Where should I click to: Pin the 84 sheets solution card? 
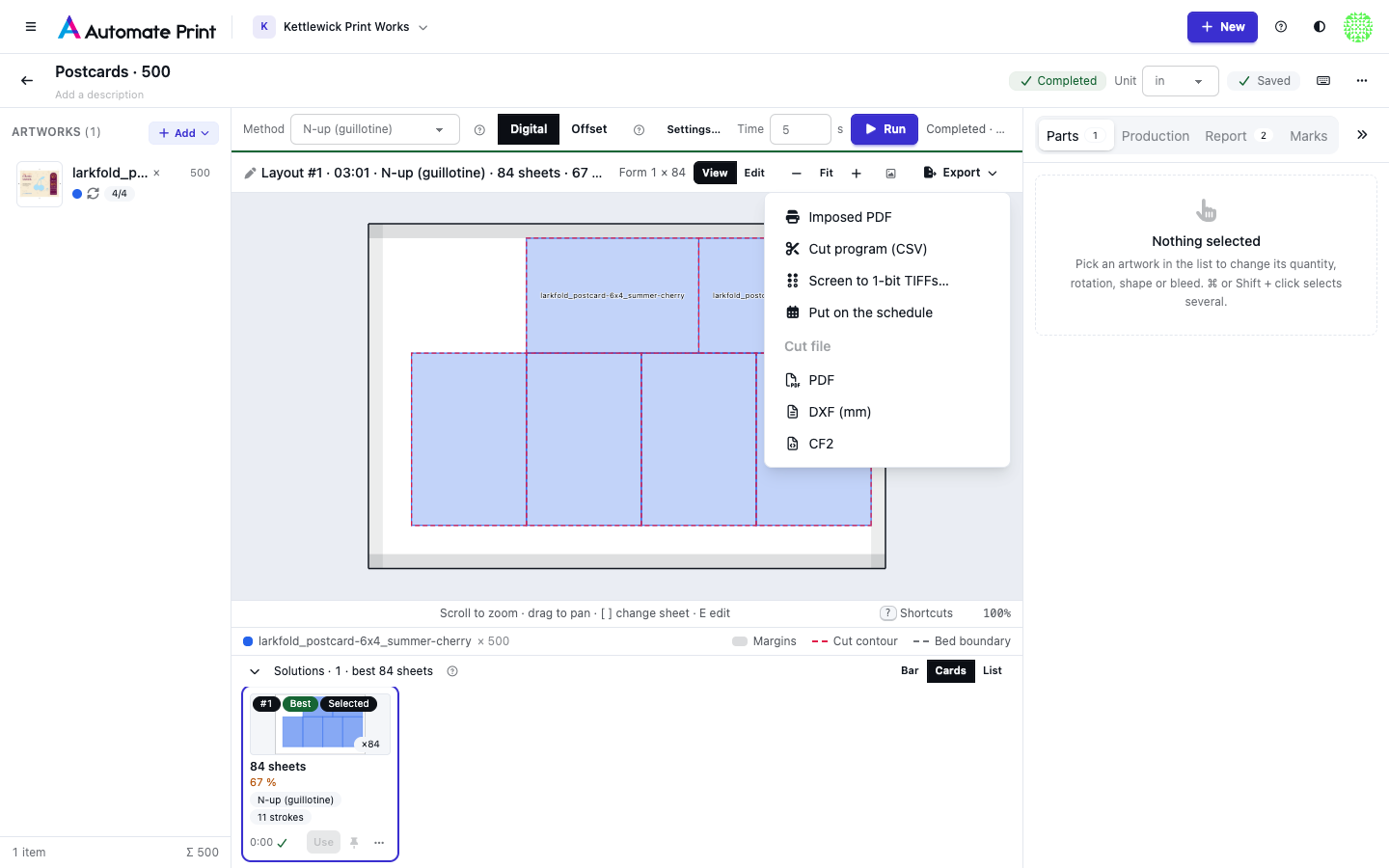[x=354, y=843]
